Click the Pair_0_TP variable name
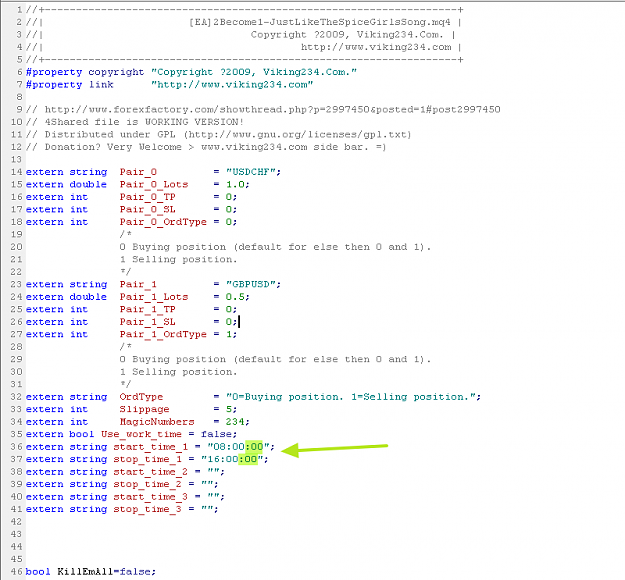This screenshot has width=625, height=580. pyautogui.click(x=147, y=197)
